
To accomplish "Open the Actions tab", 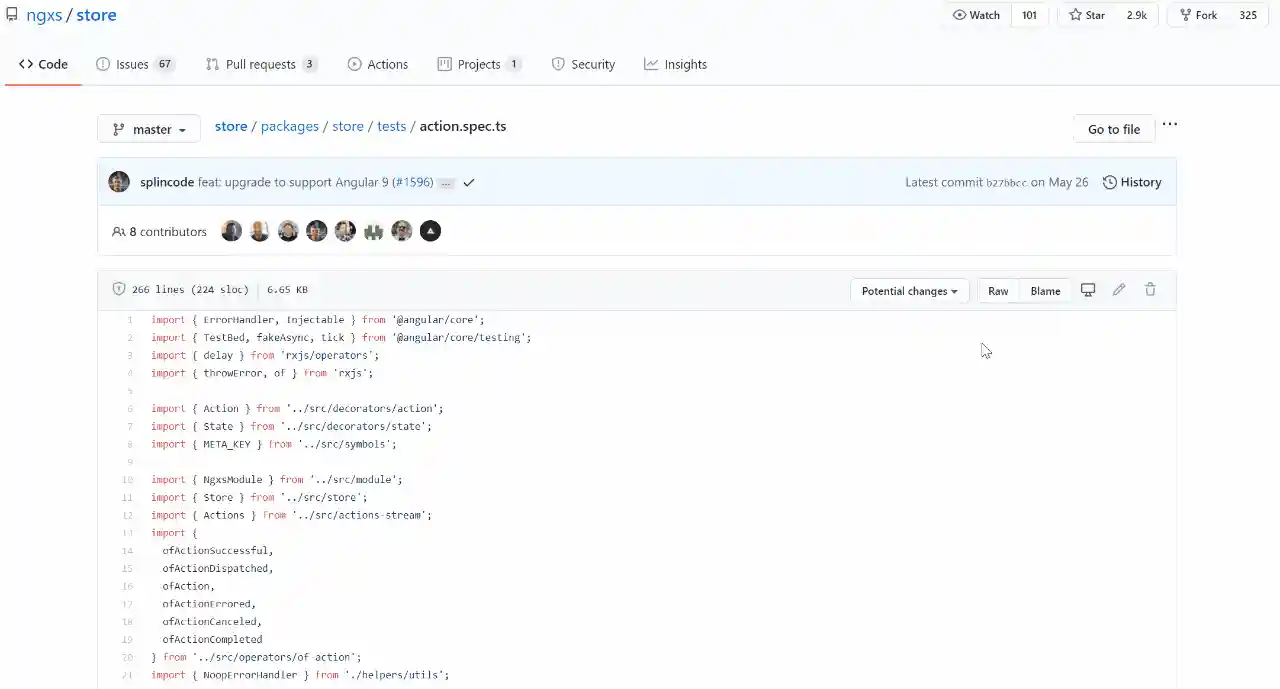I will (x=378, y=64).
